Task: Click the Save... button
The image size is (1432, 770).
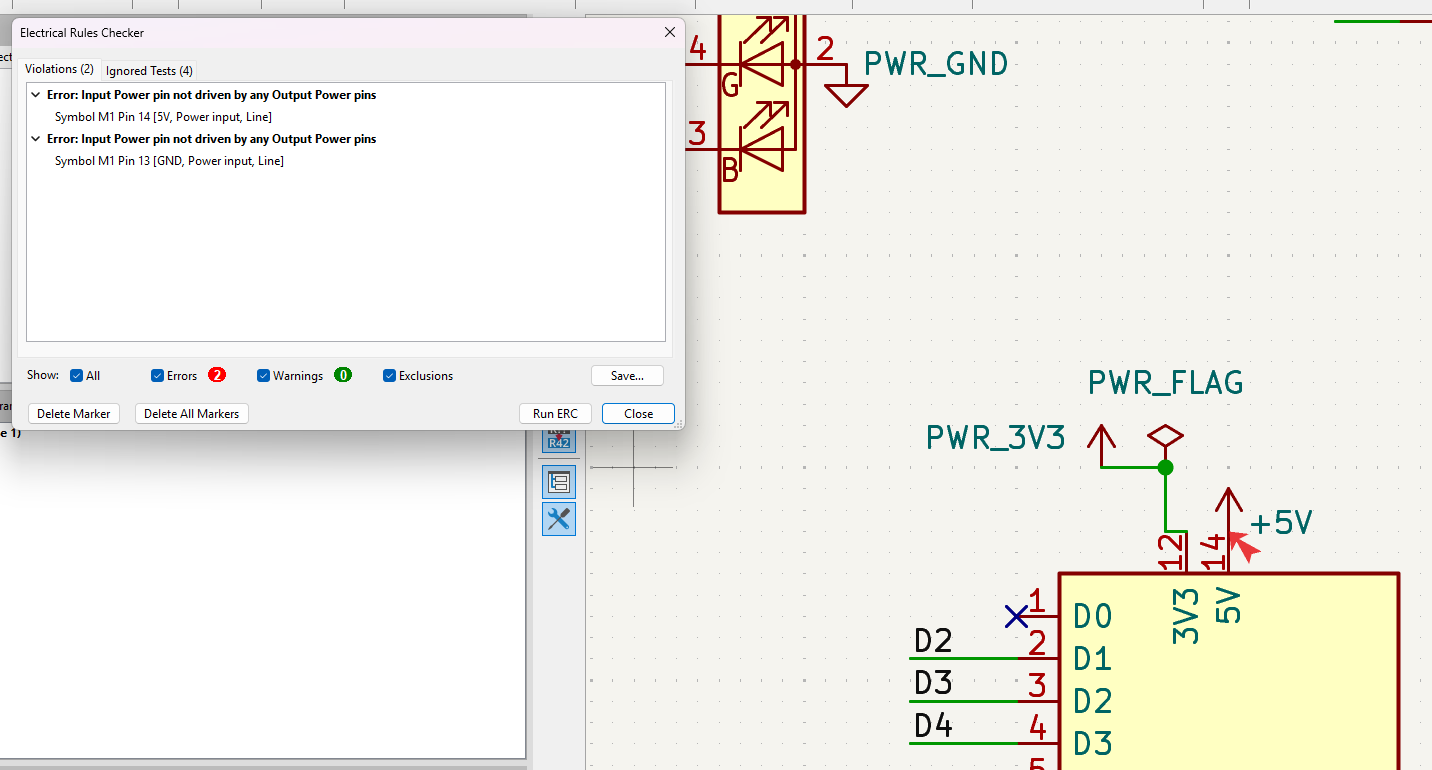Action: [x=627, y=376]
